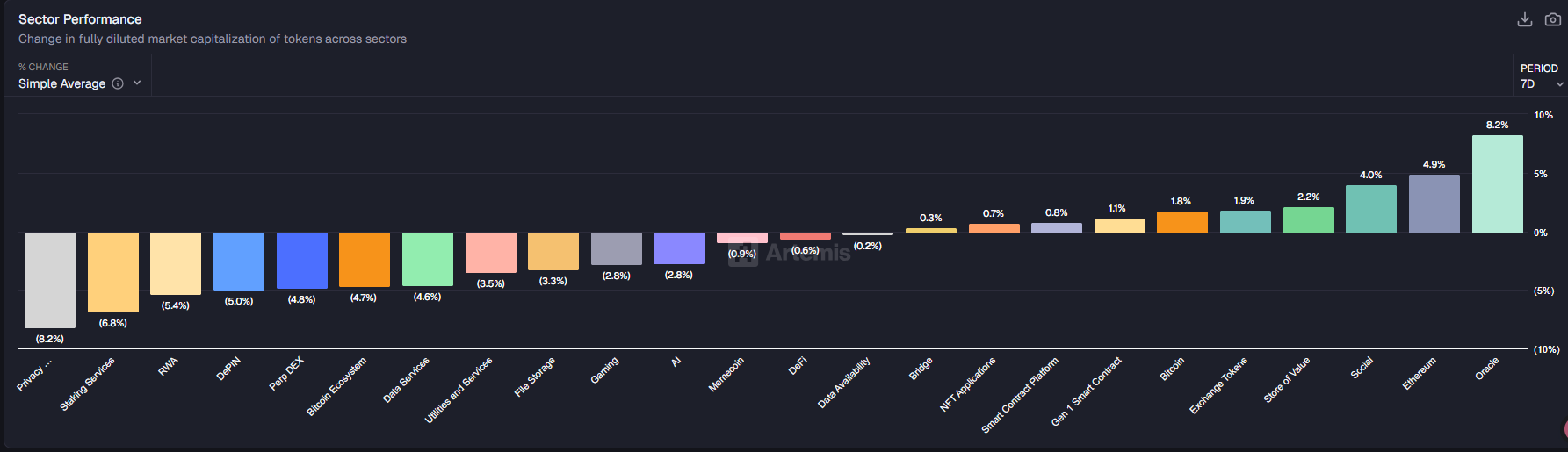Screen dimensions: 1568x452
Task: Click the Bitcoin Ecosystem orange bar
Action: click(364, 259)
